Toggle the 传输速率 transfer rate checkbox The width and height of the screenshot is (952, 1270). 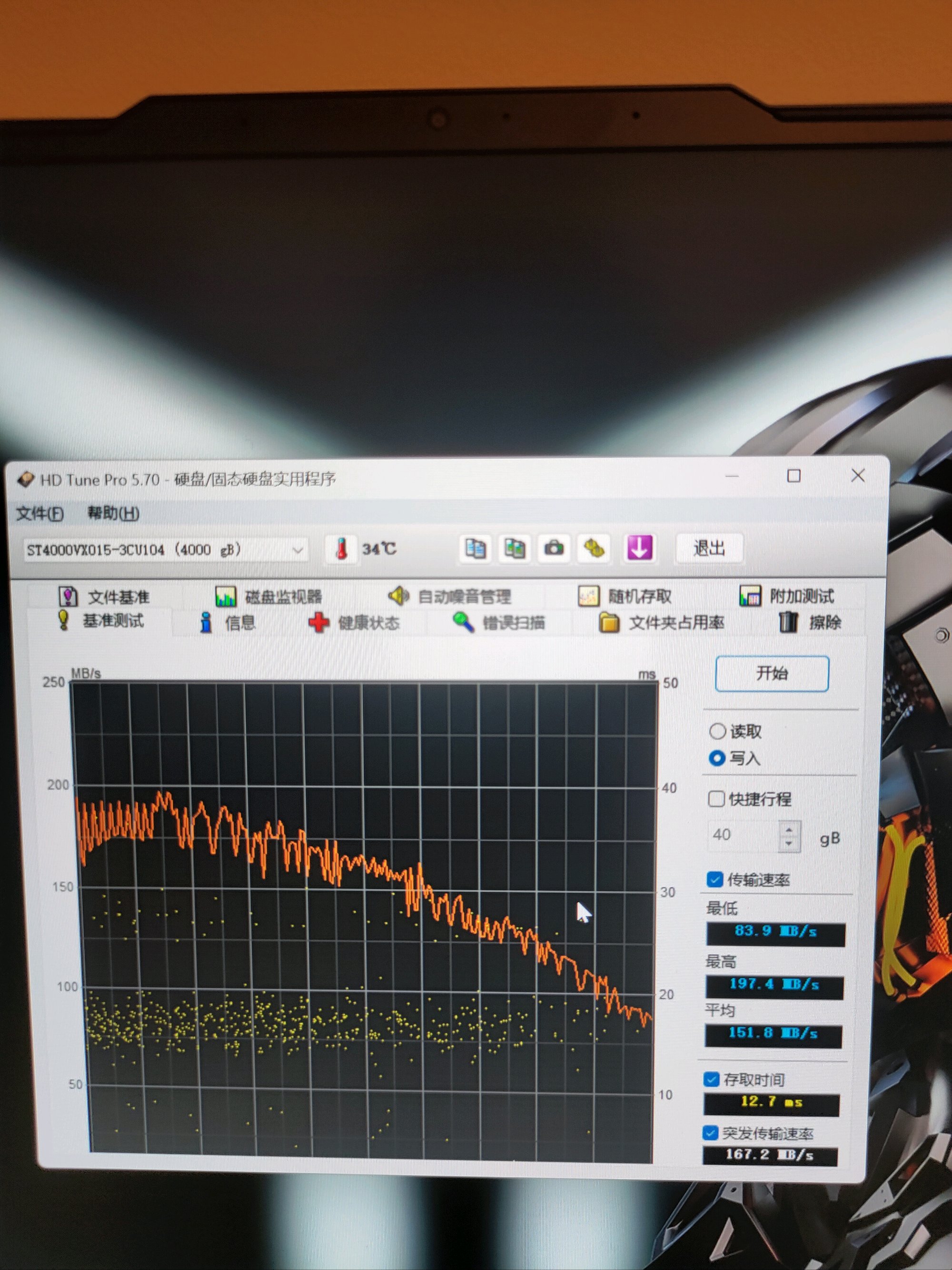click(x=714, y=880)
